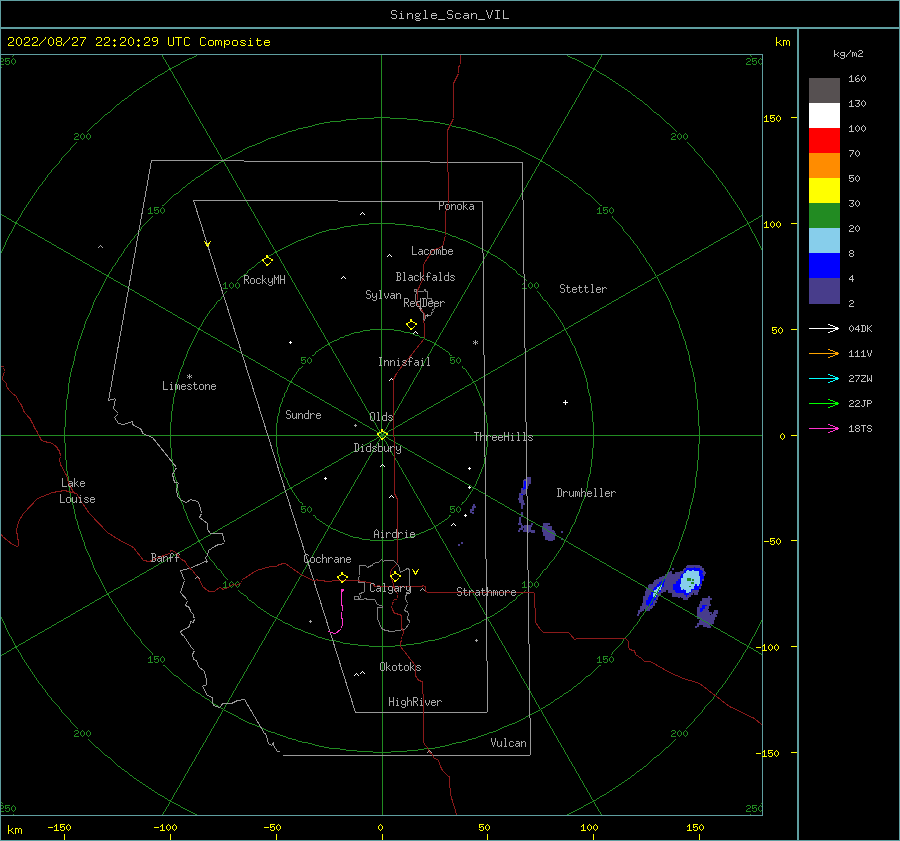Click the yellow diamond marker above Calgary
The width and height of the screenshot is (900, 841).
point(395,576)
